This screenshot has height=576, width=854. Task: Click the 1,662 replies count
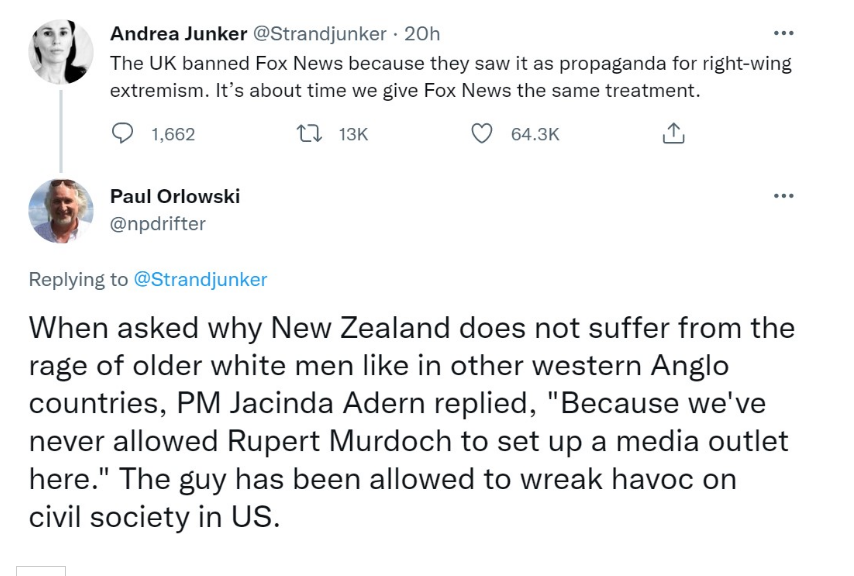(172, 134)
